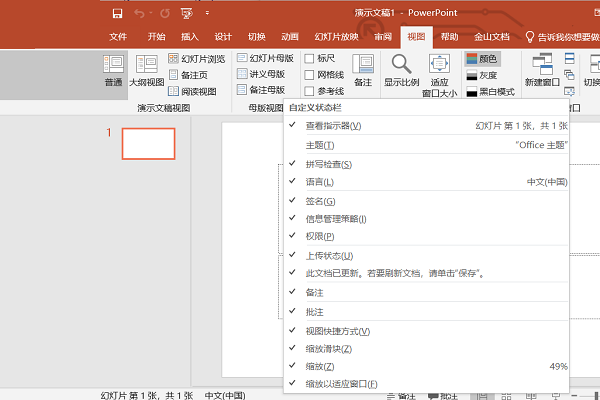The width and height of the screenshot is (600, 400).
Task: Switch to 大纲视图 outline view
Action: coord(146,70)
